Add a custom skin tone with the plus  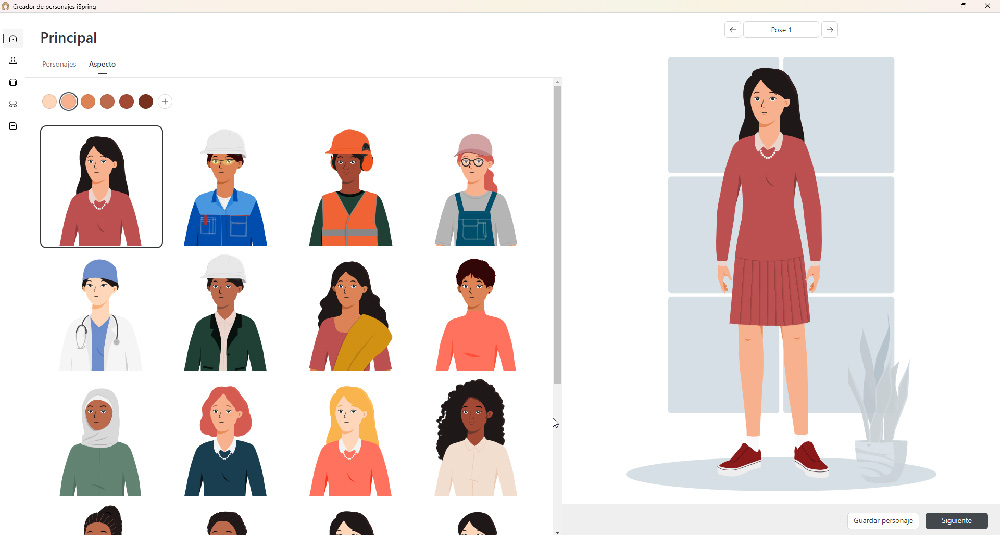point(165,101)
